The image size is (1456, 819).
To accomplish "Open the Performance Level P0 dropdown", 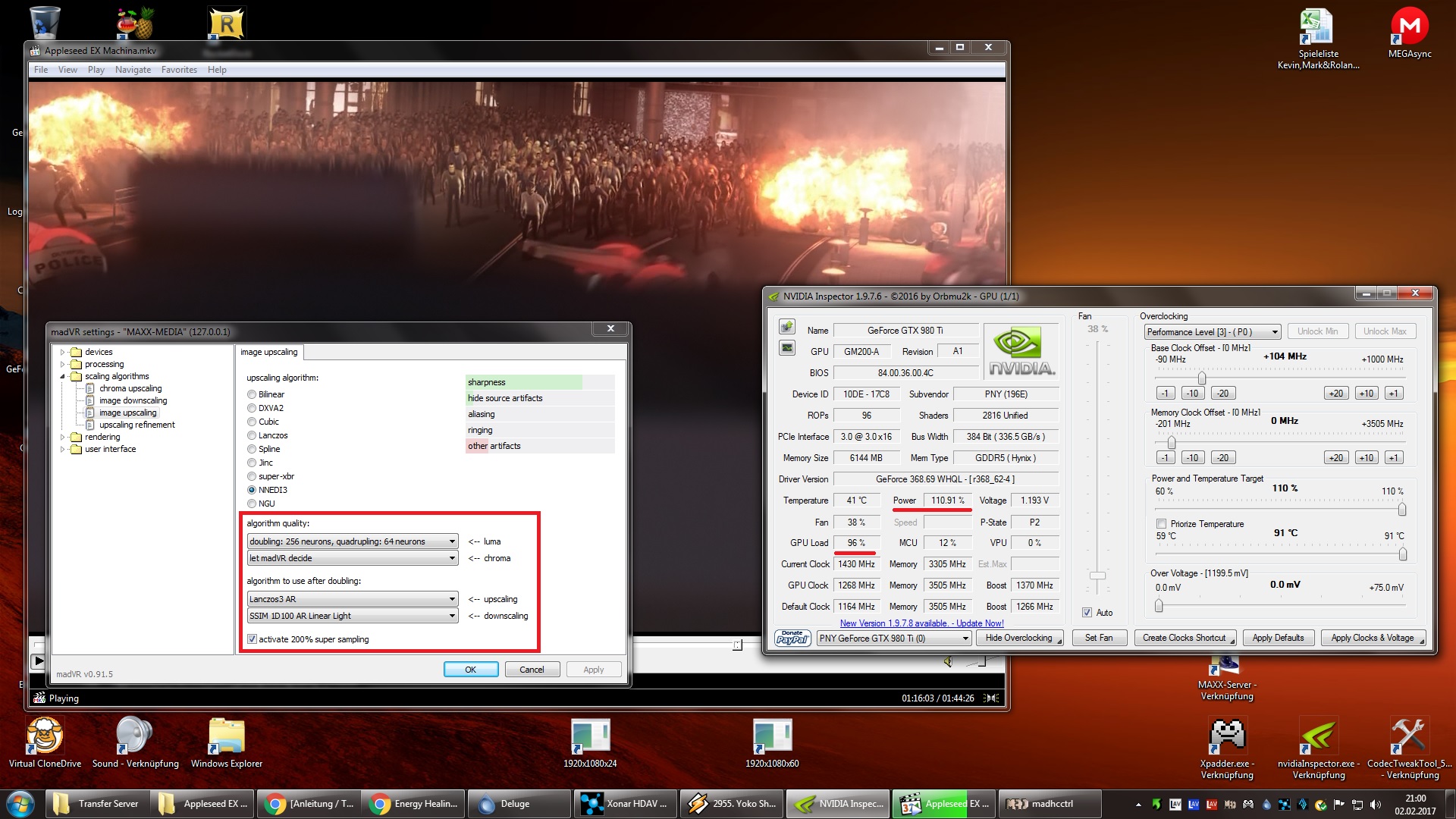I will [x=1212, y=331].
